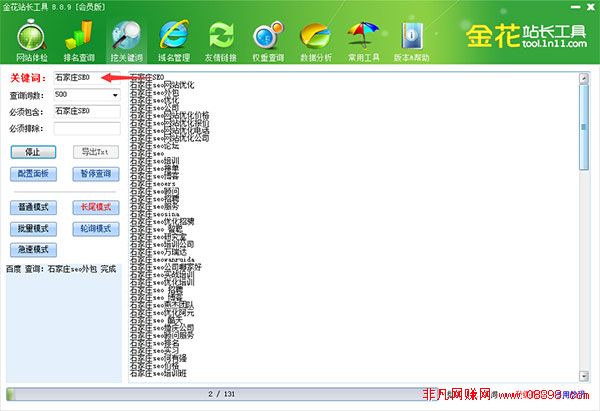Switch to 长尾模式 long-tail mode

pyautogui.click(x=96, y=207)
